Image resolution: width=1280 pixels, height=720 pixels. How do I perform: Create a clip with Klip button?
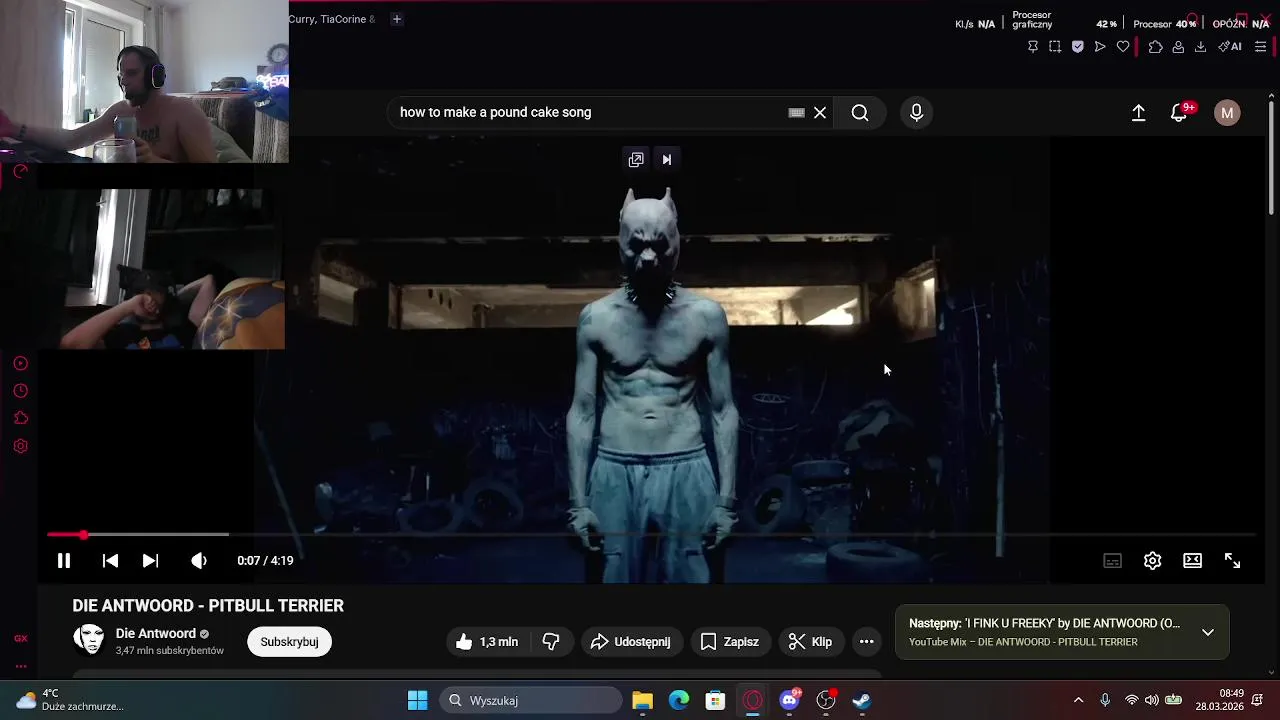(811, 642)
